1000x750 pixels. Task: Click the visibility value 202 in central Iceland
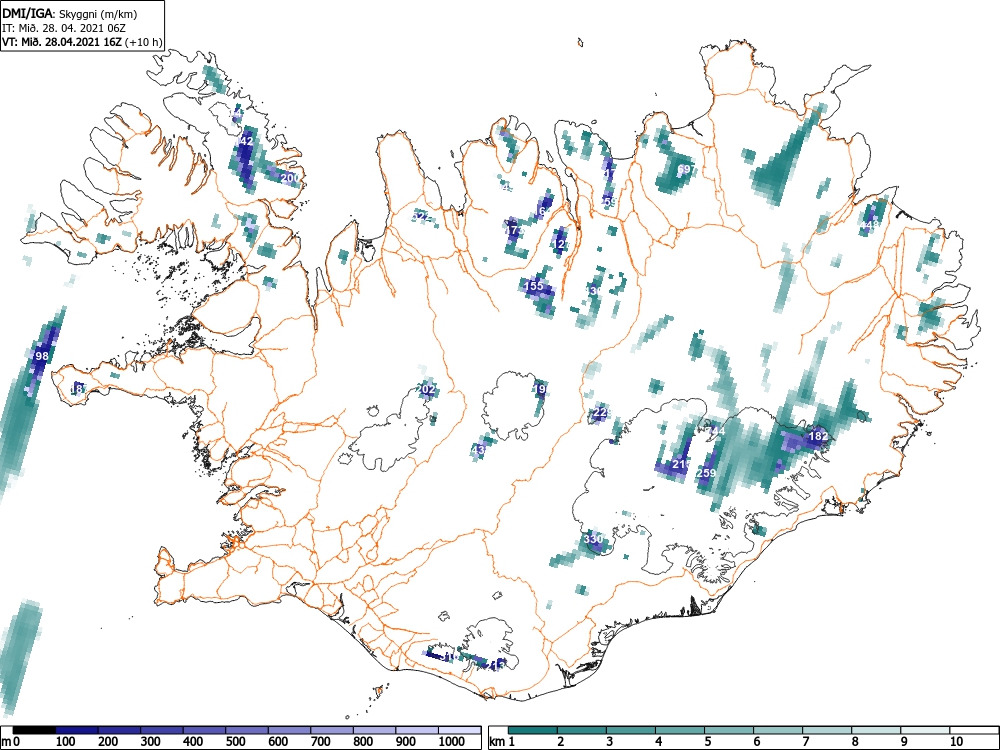pos(425,389)
